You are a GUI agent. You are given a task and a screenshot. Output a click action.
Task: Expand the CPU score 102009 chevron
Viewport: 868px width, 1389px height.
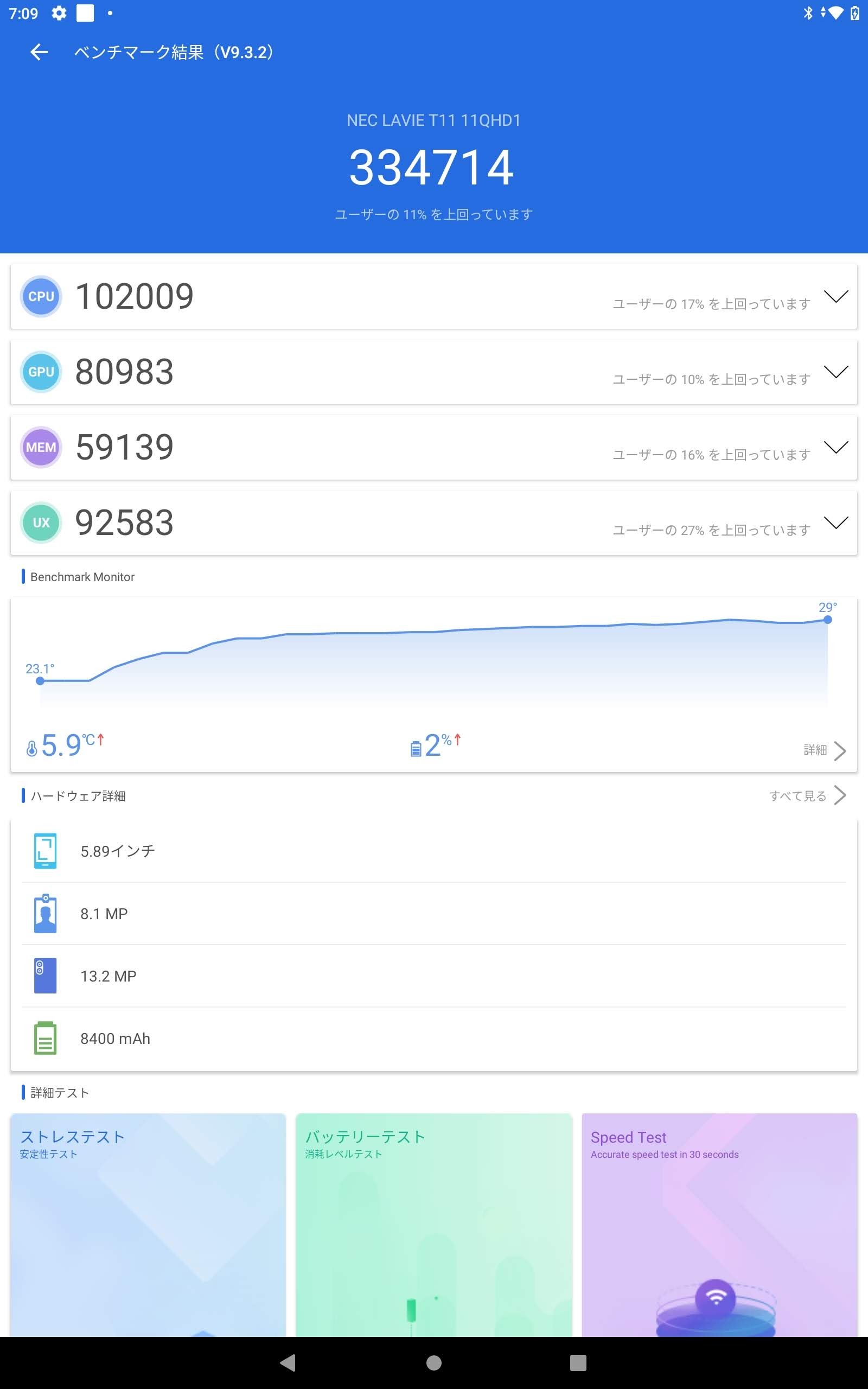836,296
